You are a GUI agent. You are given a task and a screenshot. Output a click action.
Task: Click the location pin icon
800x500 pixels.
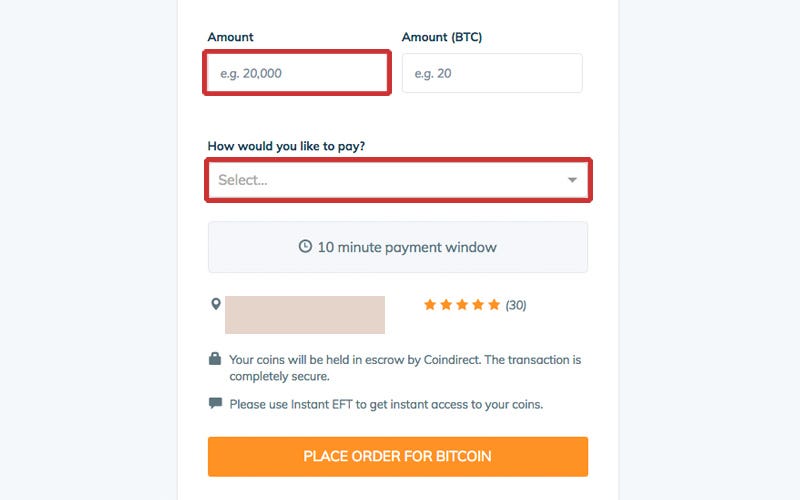pyautogui.click(x=215, y=304)
